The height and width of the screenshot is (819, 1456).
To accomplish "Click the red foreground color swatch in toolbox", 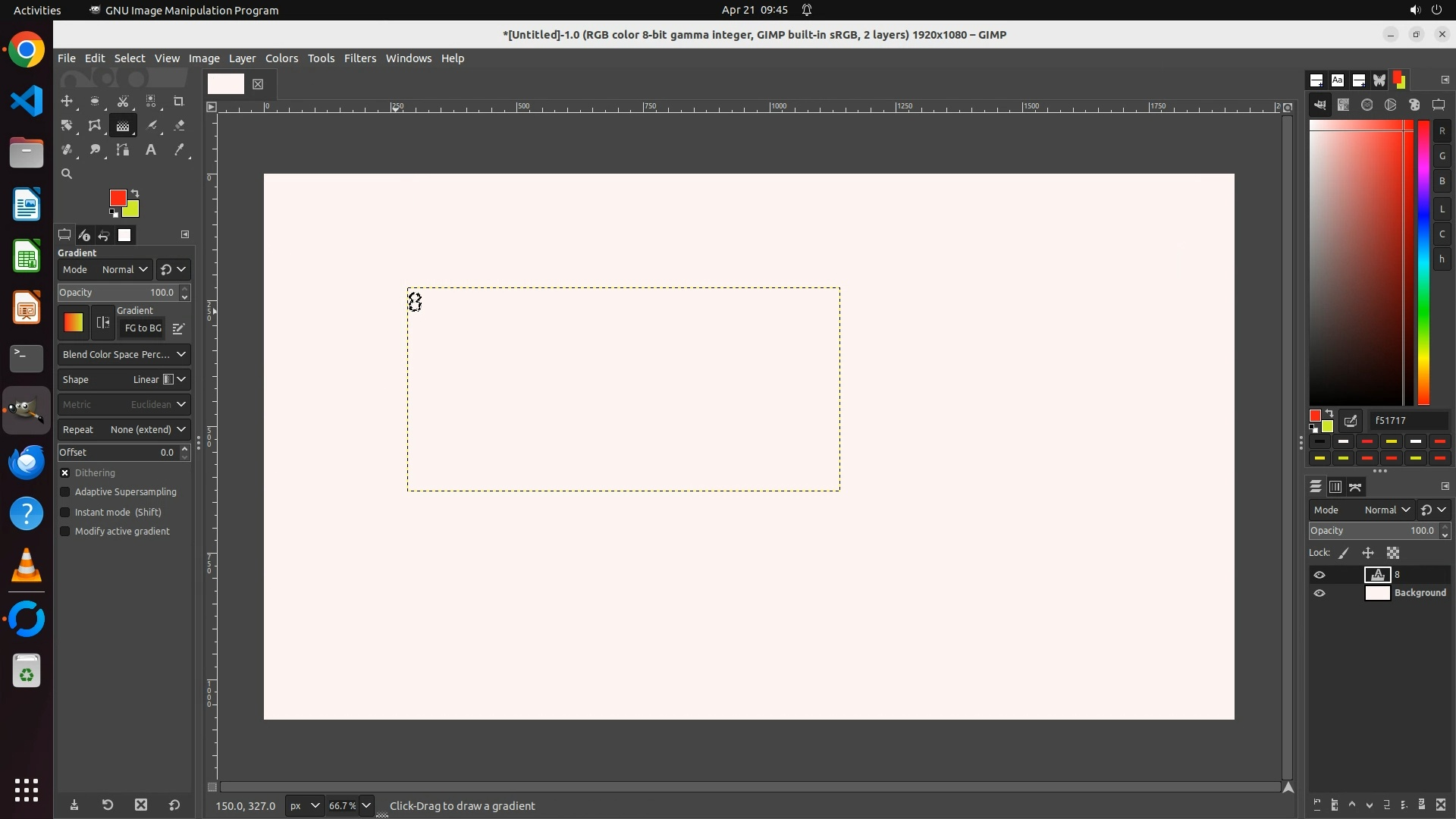I will 117,197.
